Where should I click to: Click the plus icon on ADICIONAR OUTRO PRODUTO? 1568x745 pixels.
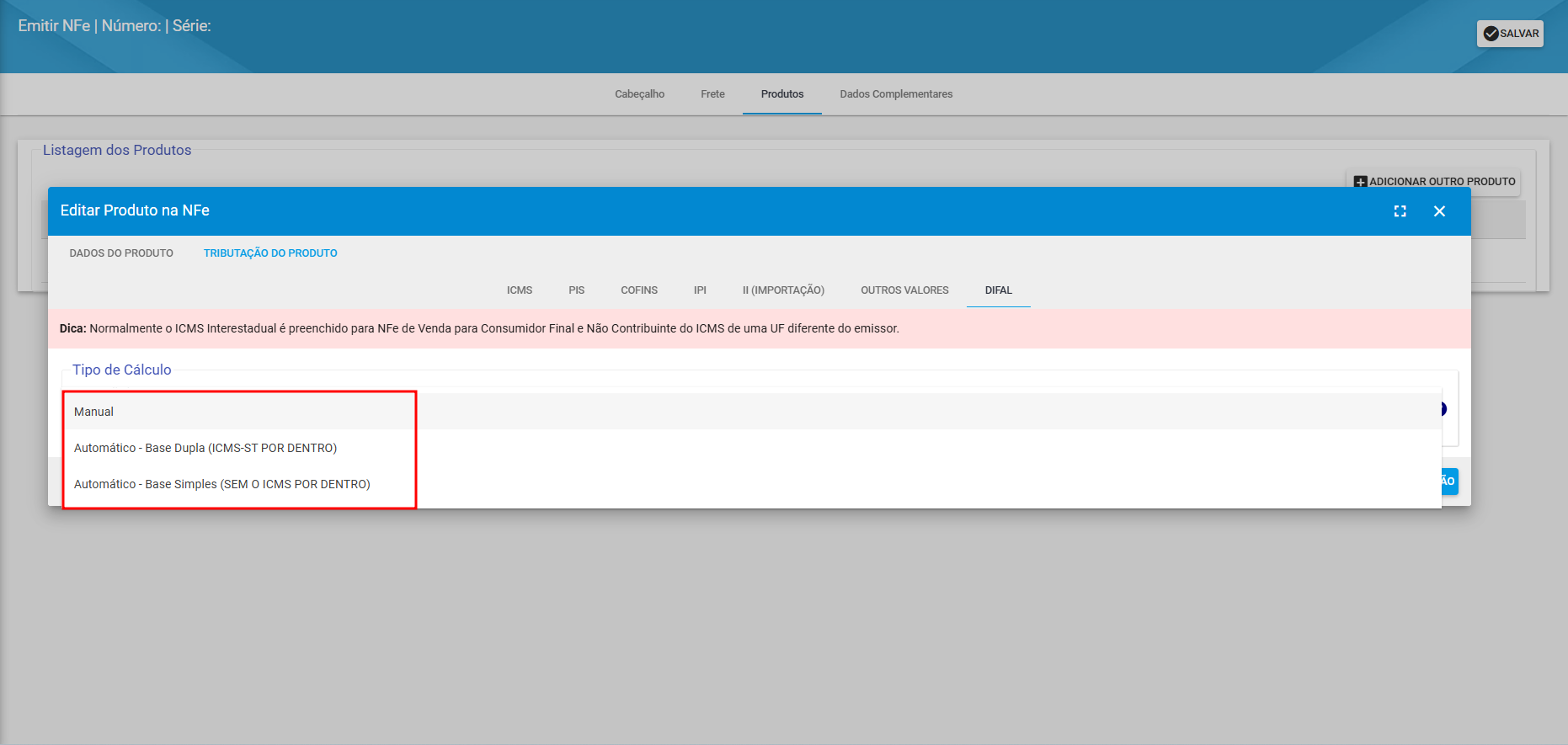pyautogui.click(x=1360, y=182)
